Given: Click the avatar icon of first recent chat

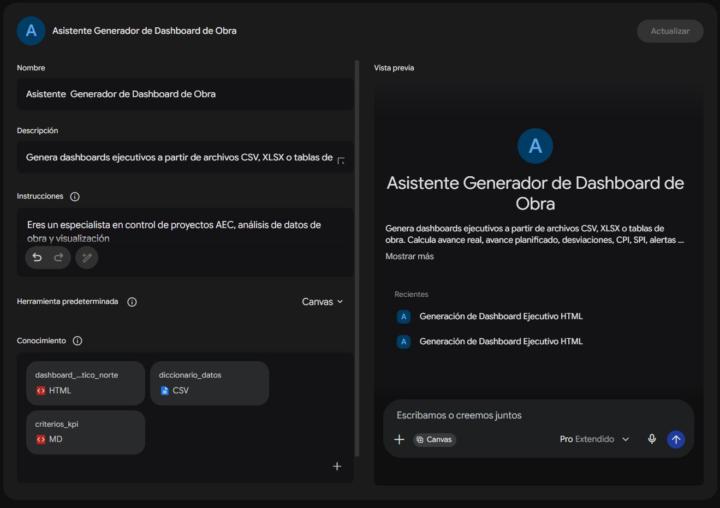Looking at the screenshot, I should click(x=404, y=316).
